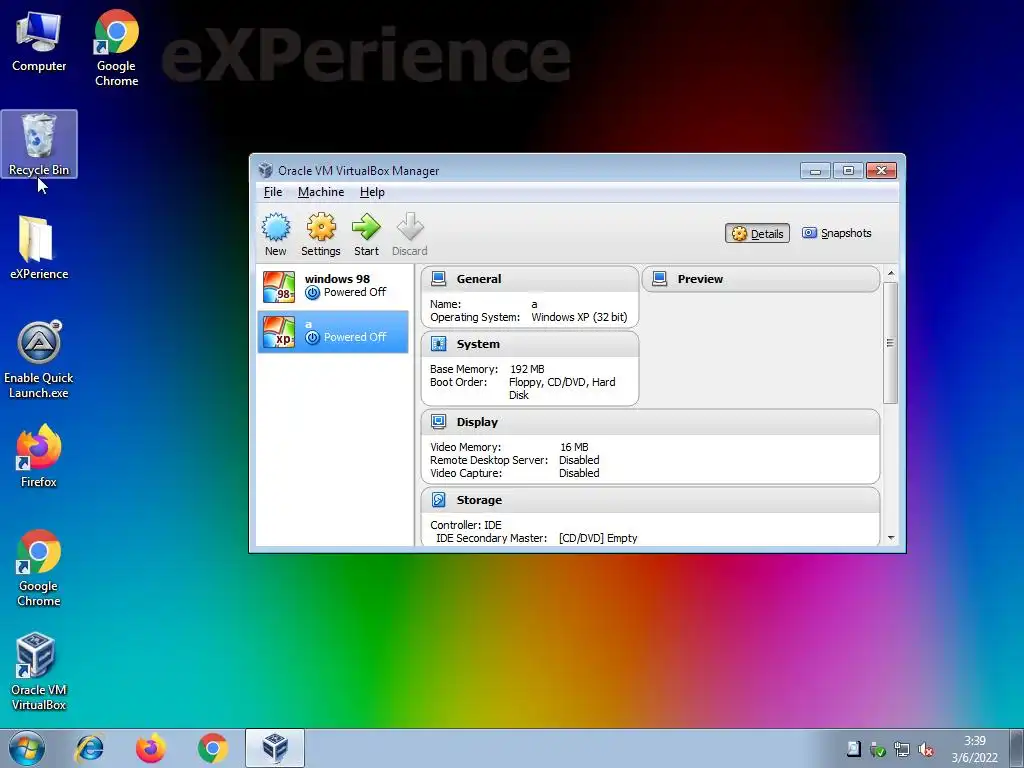Click the network tray icon
Screen dimensions: 1024x768
click(x=902, y=749)
